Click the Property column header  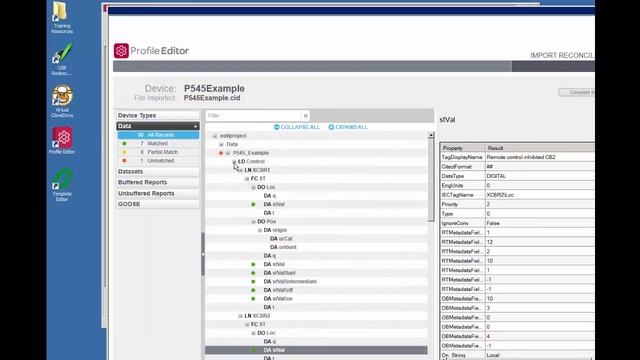pos(463,148)
